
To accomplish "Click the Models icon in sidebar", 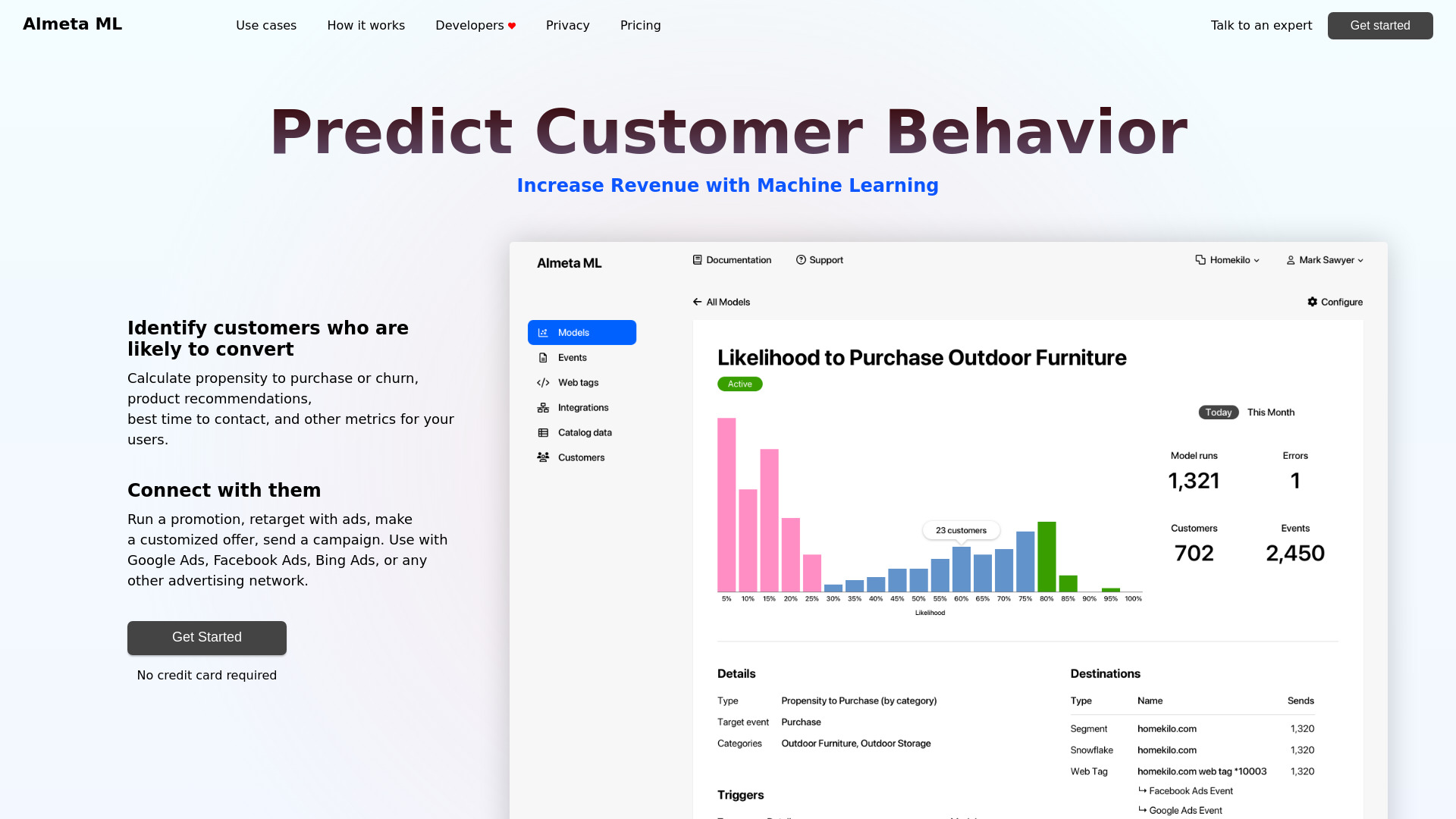I will pyautogui.click(x=543, y=332).
